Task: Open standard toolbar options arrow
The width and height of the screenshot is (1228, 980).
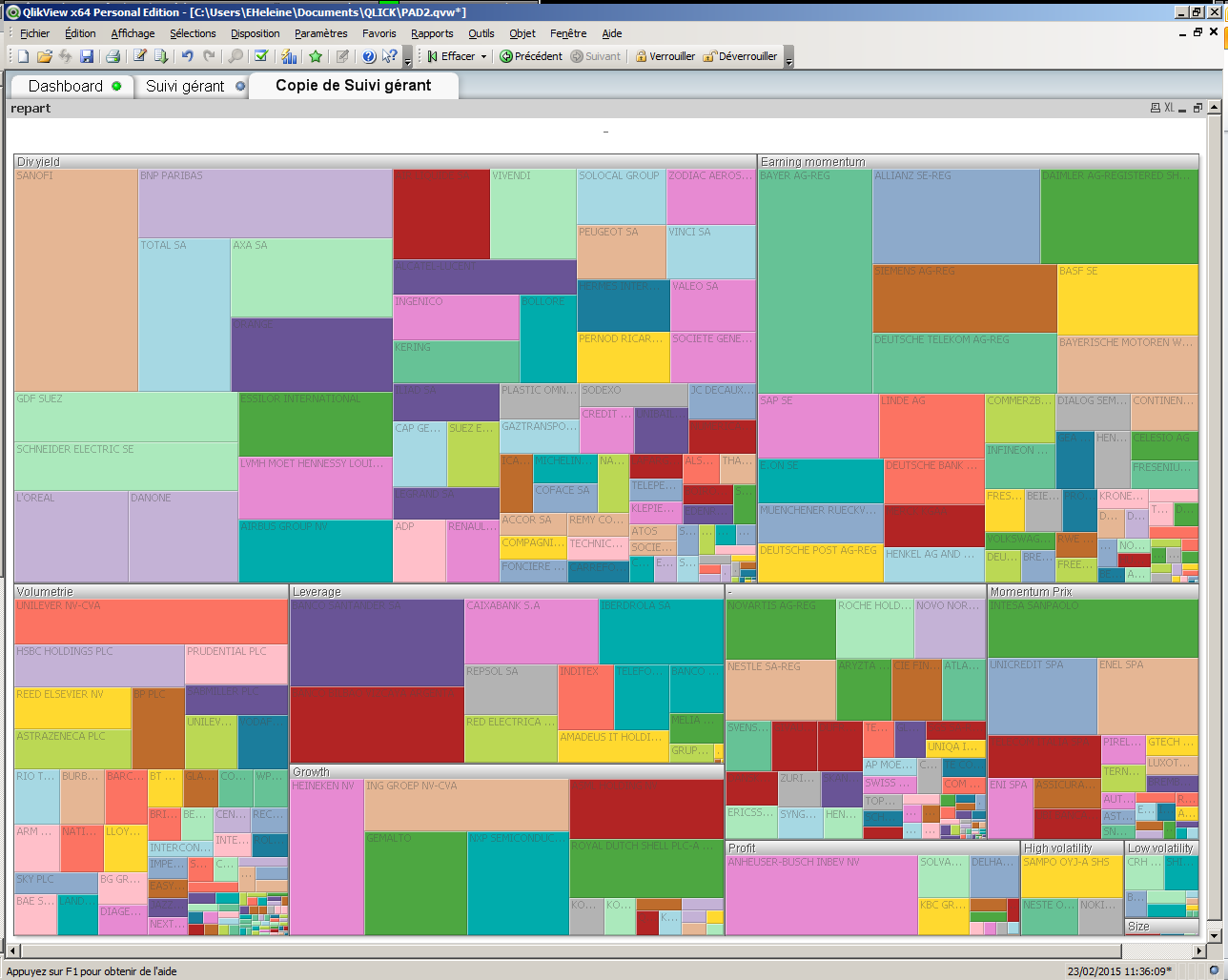Action: pyautogui.click(x=408, y=58)
